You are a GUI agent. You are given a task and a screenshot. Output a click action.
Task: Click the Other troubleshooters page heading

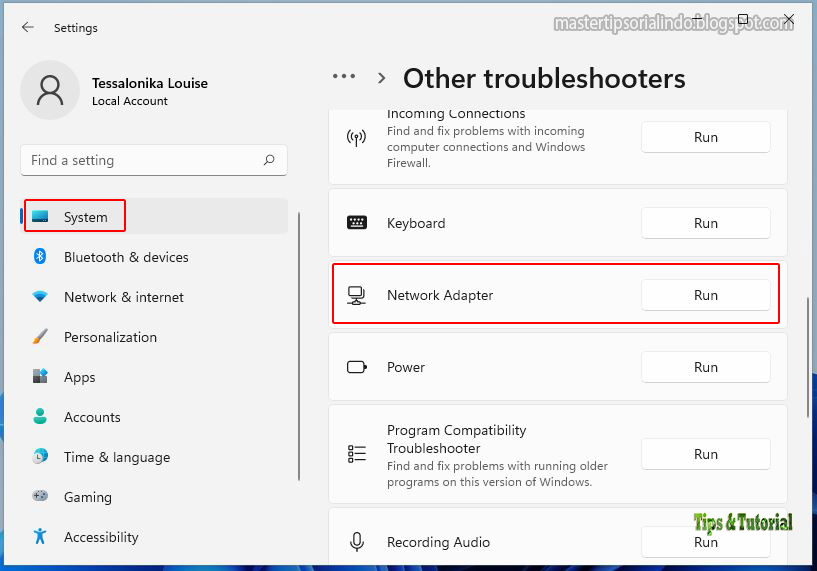pyautogui.click(x=544, y=78)
